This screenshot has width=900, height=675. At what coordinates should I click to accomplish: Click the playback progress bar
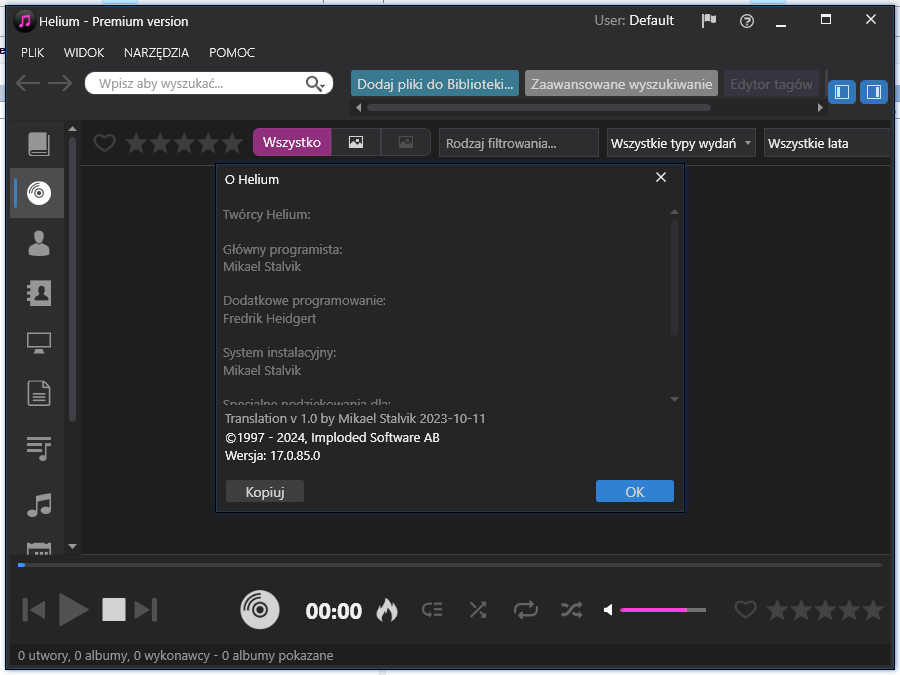pos(450,565)
